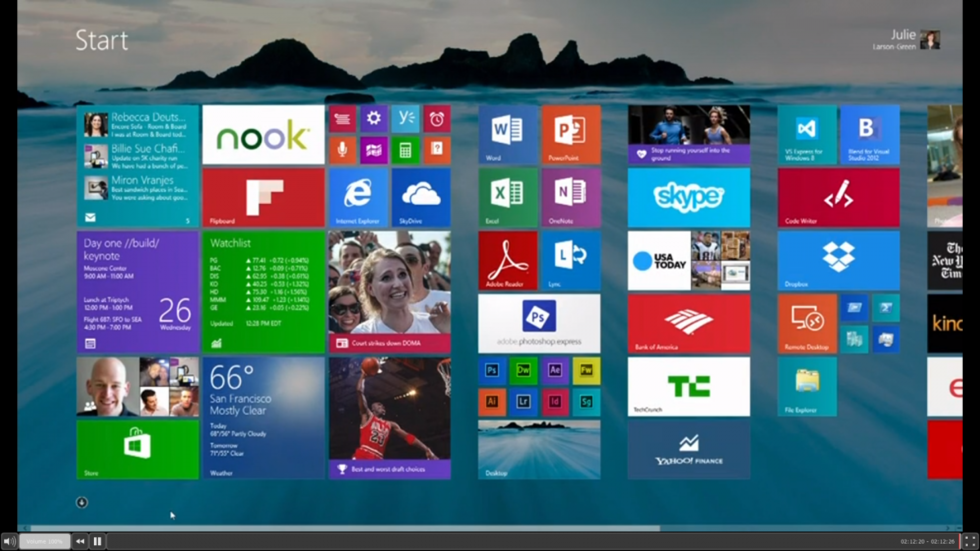980x551 pixels.
Task: Launch PowerPoint tile
Action: [571, 134]
